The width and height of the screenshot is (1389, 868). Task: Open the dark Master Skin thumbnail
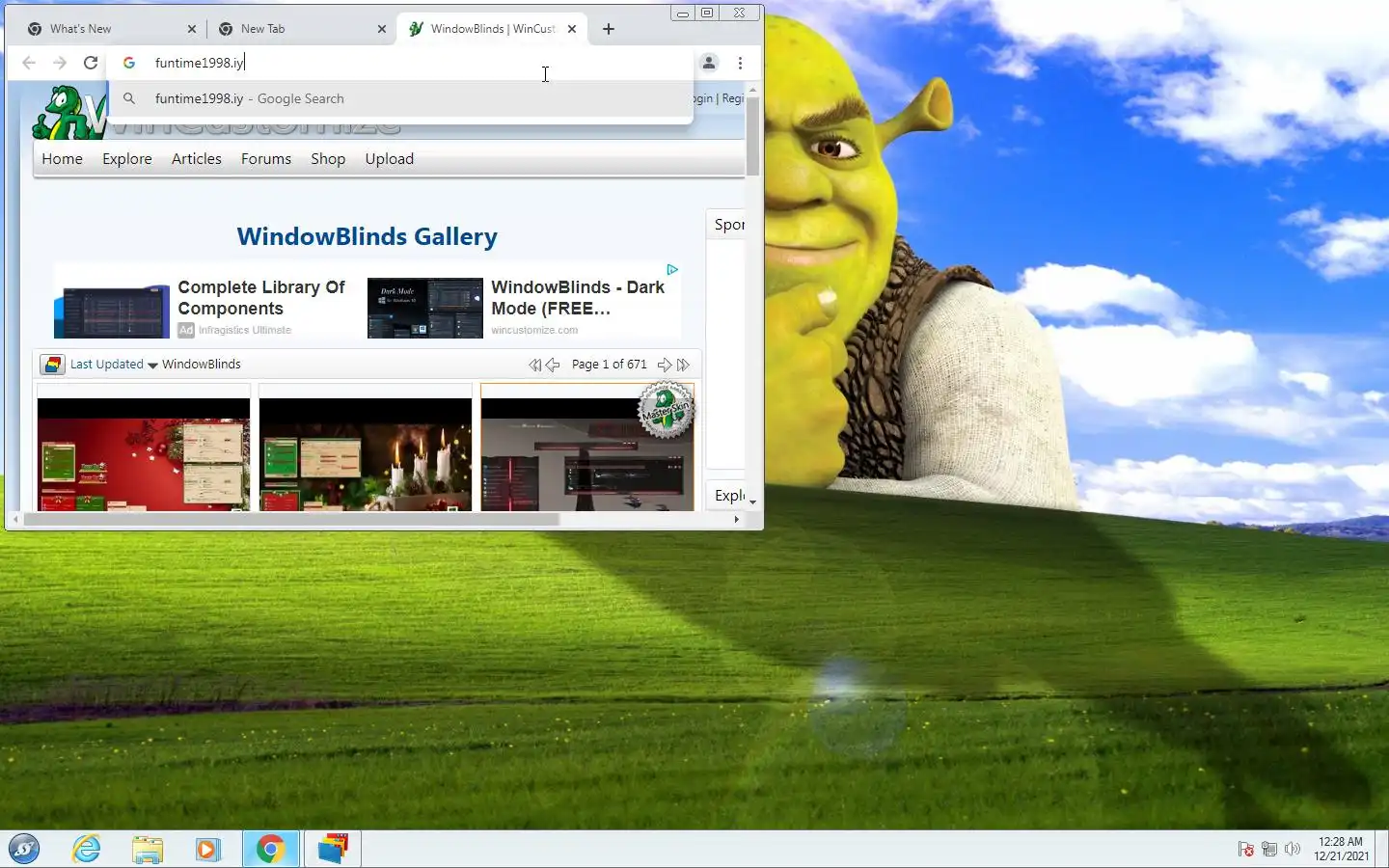(x=587, y=448)
